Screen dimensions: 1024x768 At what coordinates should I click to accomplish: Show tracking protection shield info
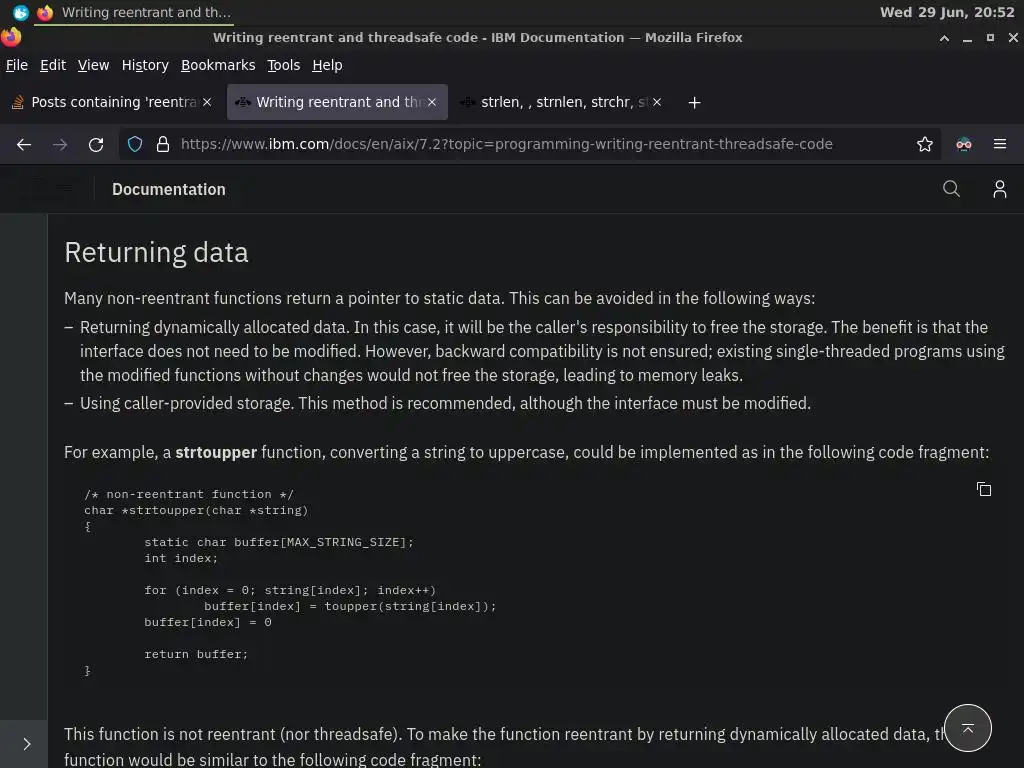pos(135,144)
